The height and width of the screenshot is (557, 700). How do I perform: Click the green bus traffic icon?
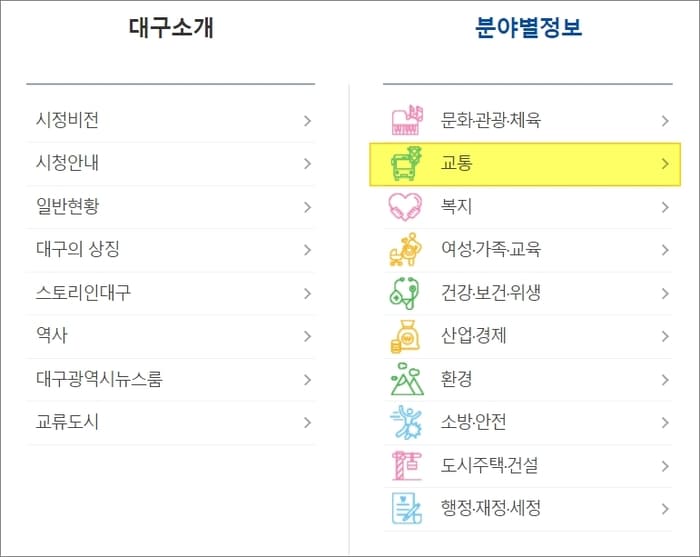tap(406, 163)
